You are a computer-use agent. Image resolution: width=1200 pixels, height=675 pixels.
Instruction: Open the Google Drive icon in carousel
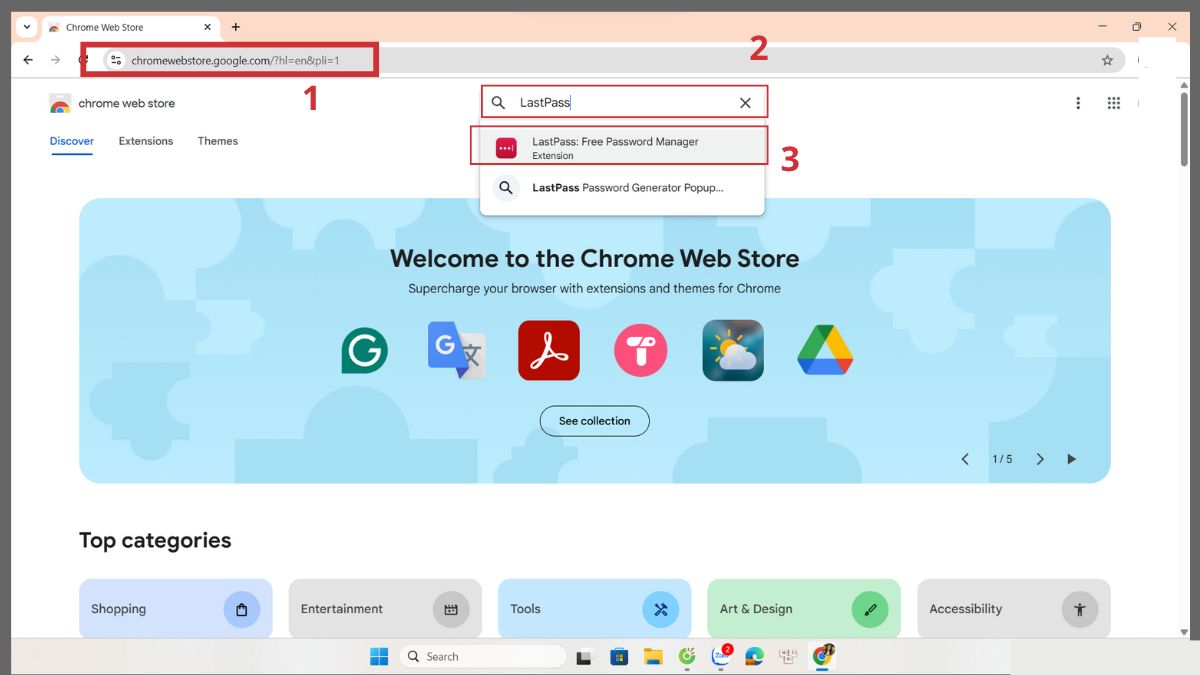[825, 350]
